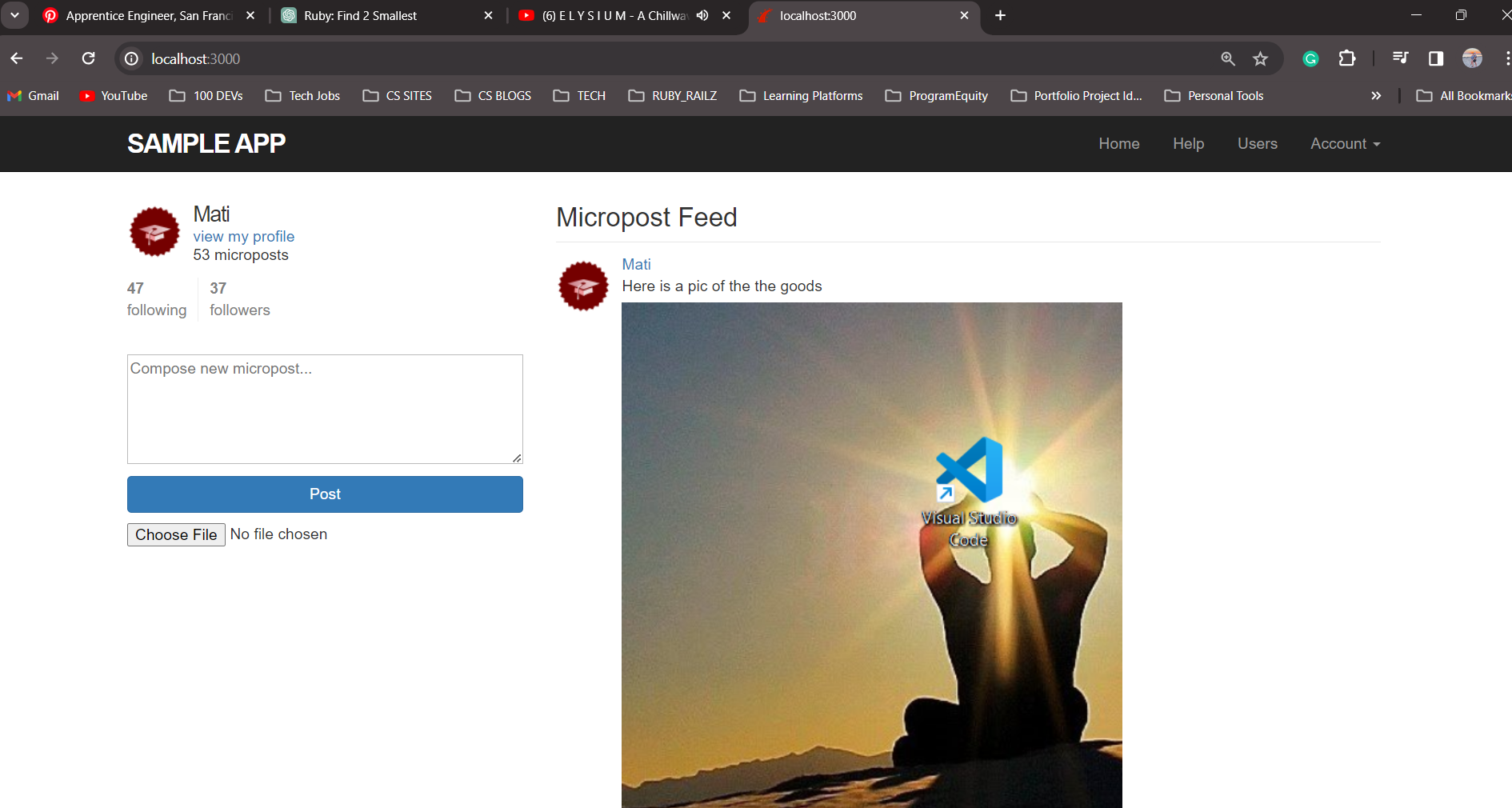
Task: Close the ELYSIUM YouTube tab
Action: click(x=726, y=15)
